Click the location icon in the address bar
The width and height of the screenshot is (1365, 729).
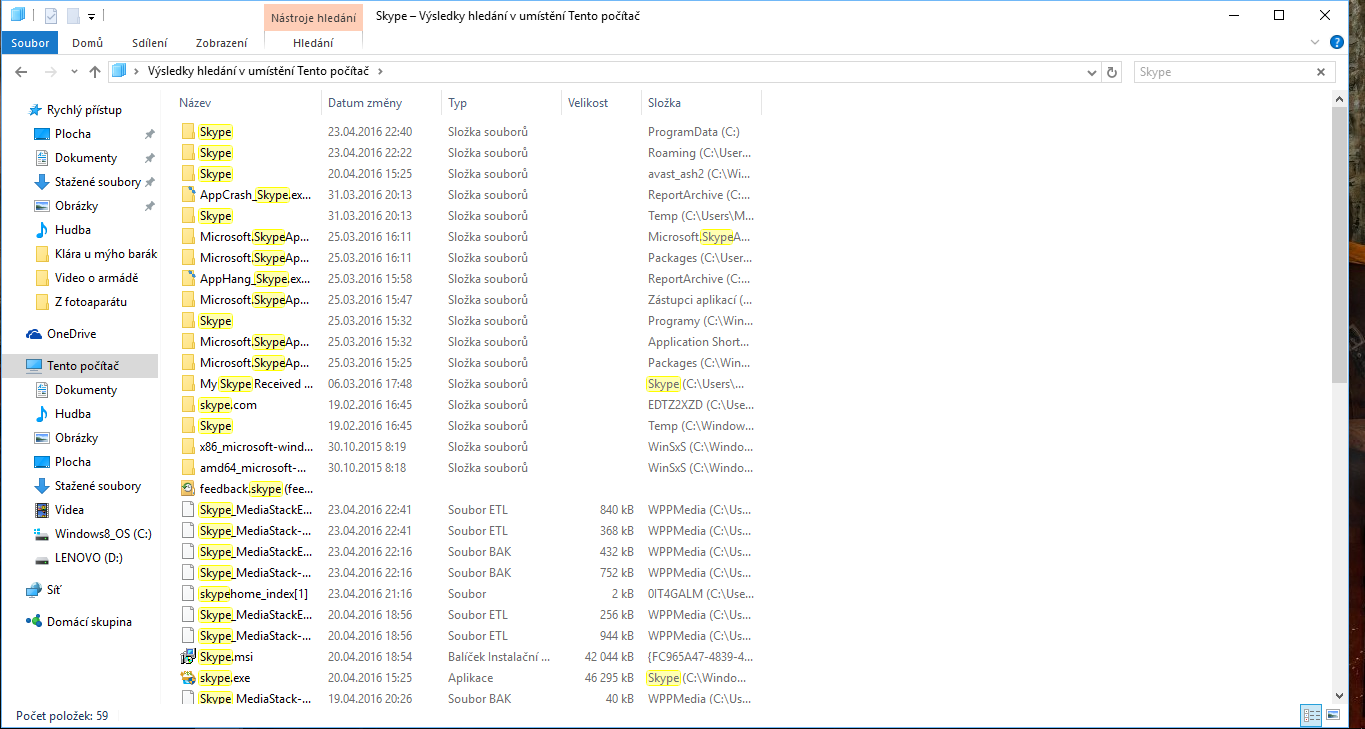pyautogui.click(x=119, y=71)
